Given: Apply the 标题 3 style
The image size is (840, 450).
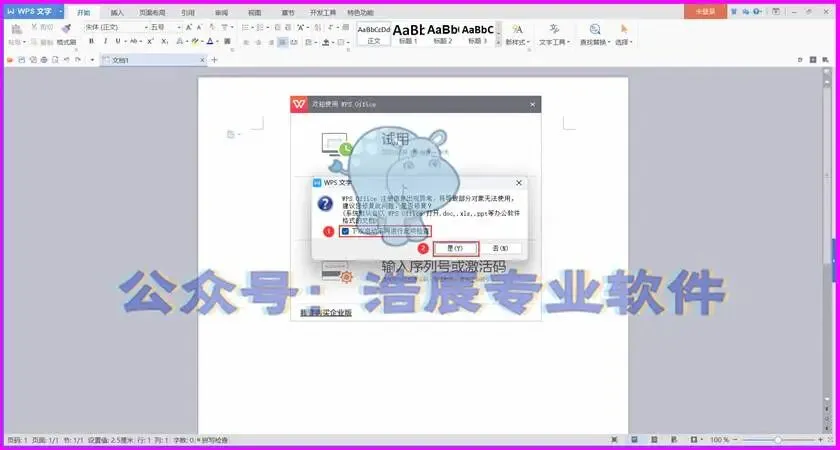Looking at the screenshot, I should 477,34.
